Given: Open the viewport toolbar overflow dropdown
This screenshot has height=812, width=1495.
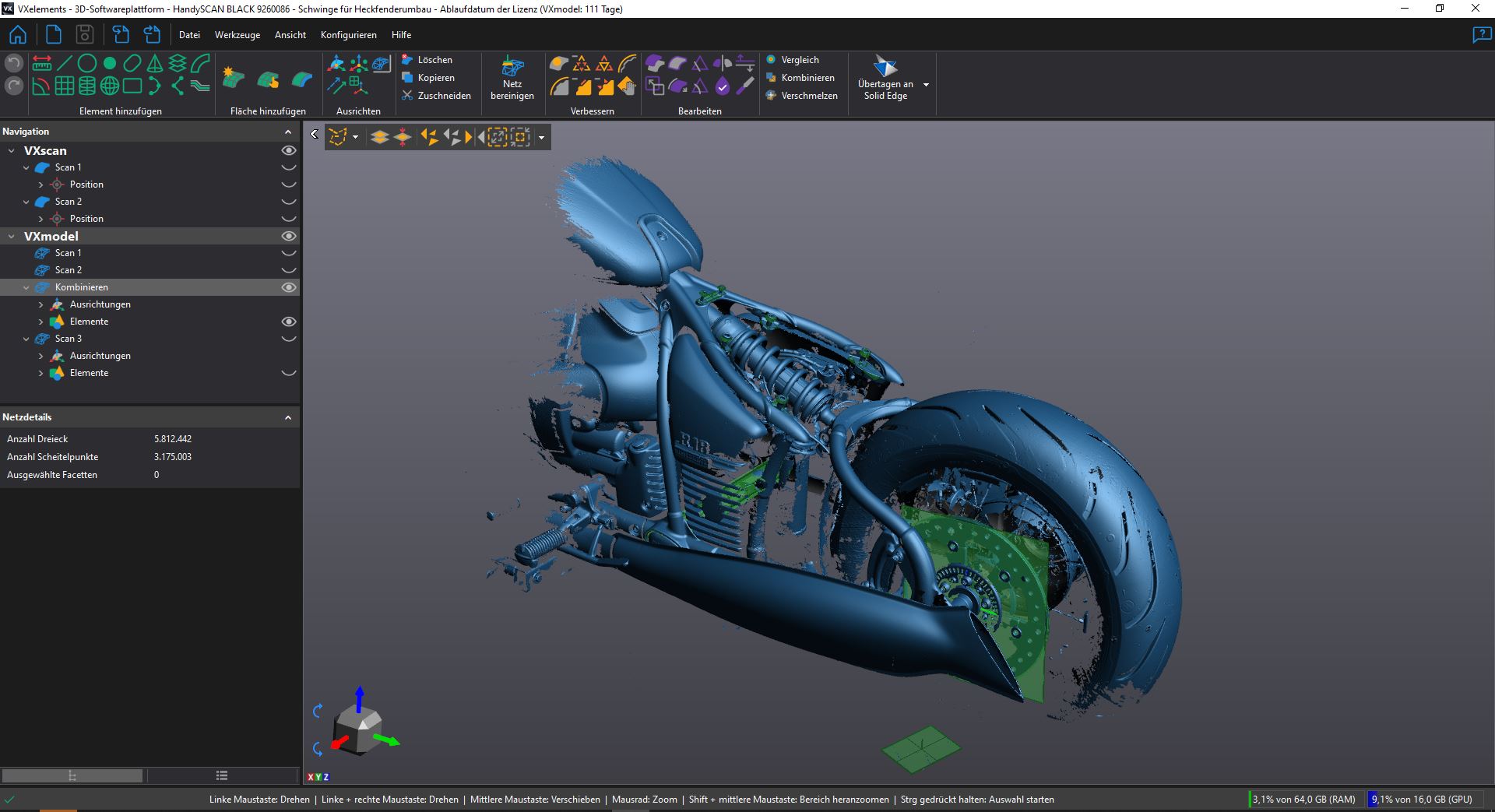Looking at the screenshot, I should (x=541, y=138).
